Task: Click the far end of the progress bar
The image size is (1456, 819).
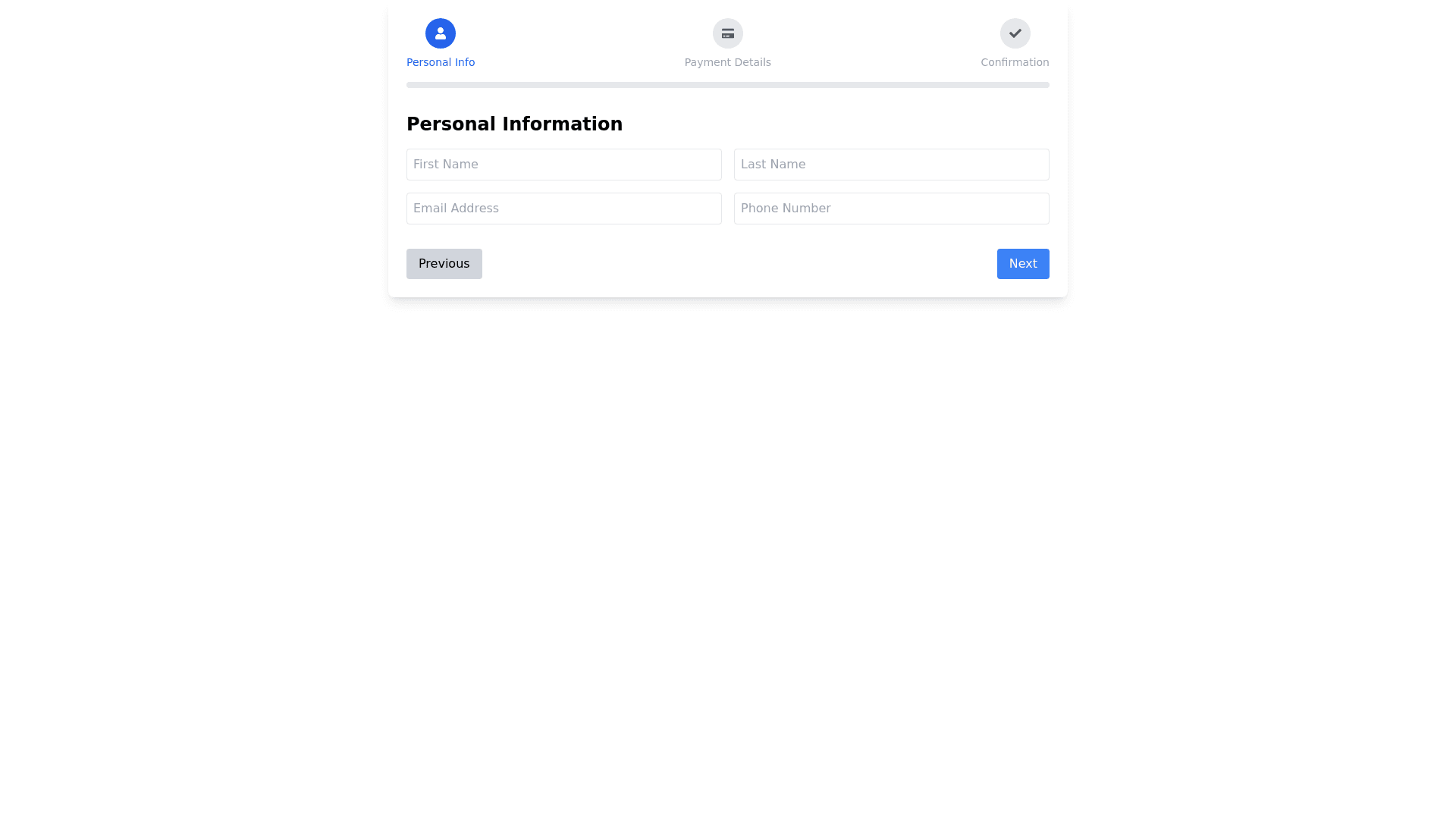Action: 1045,85
